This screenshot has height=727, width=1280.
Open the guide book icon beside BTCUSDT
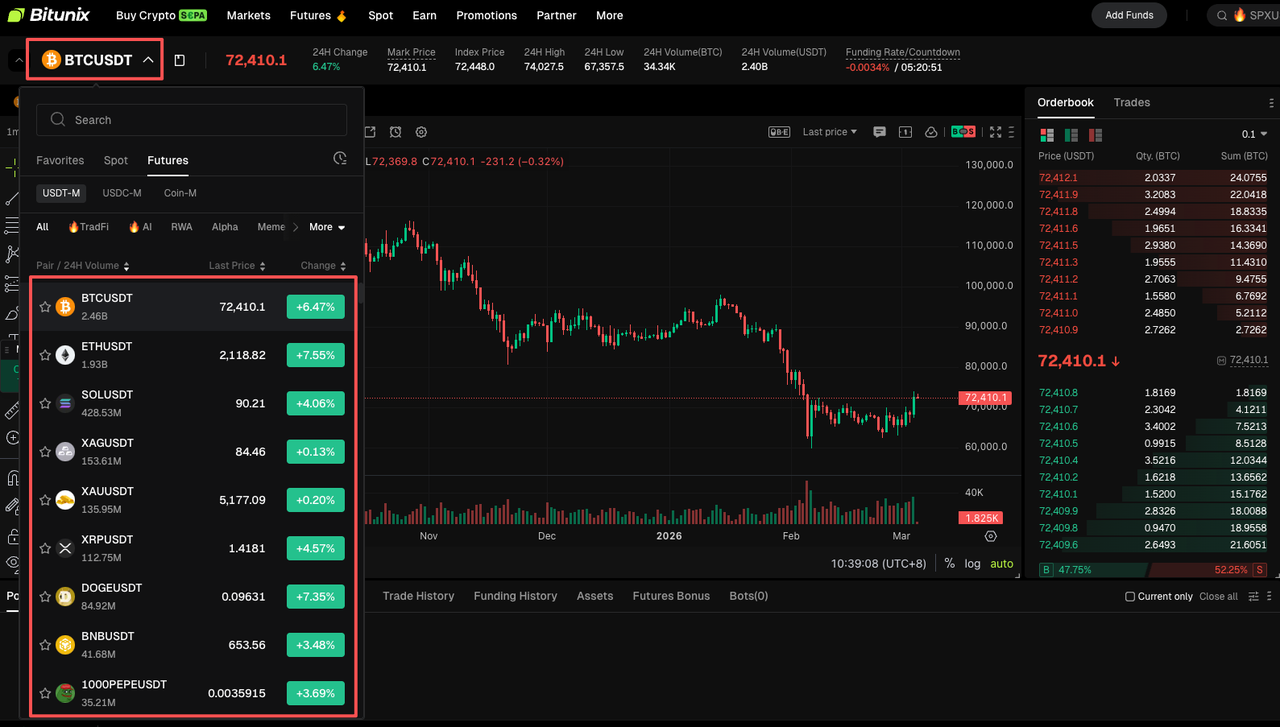tap(180, 60)
